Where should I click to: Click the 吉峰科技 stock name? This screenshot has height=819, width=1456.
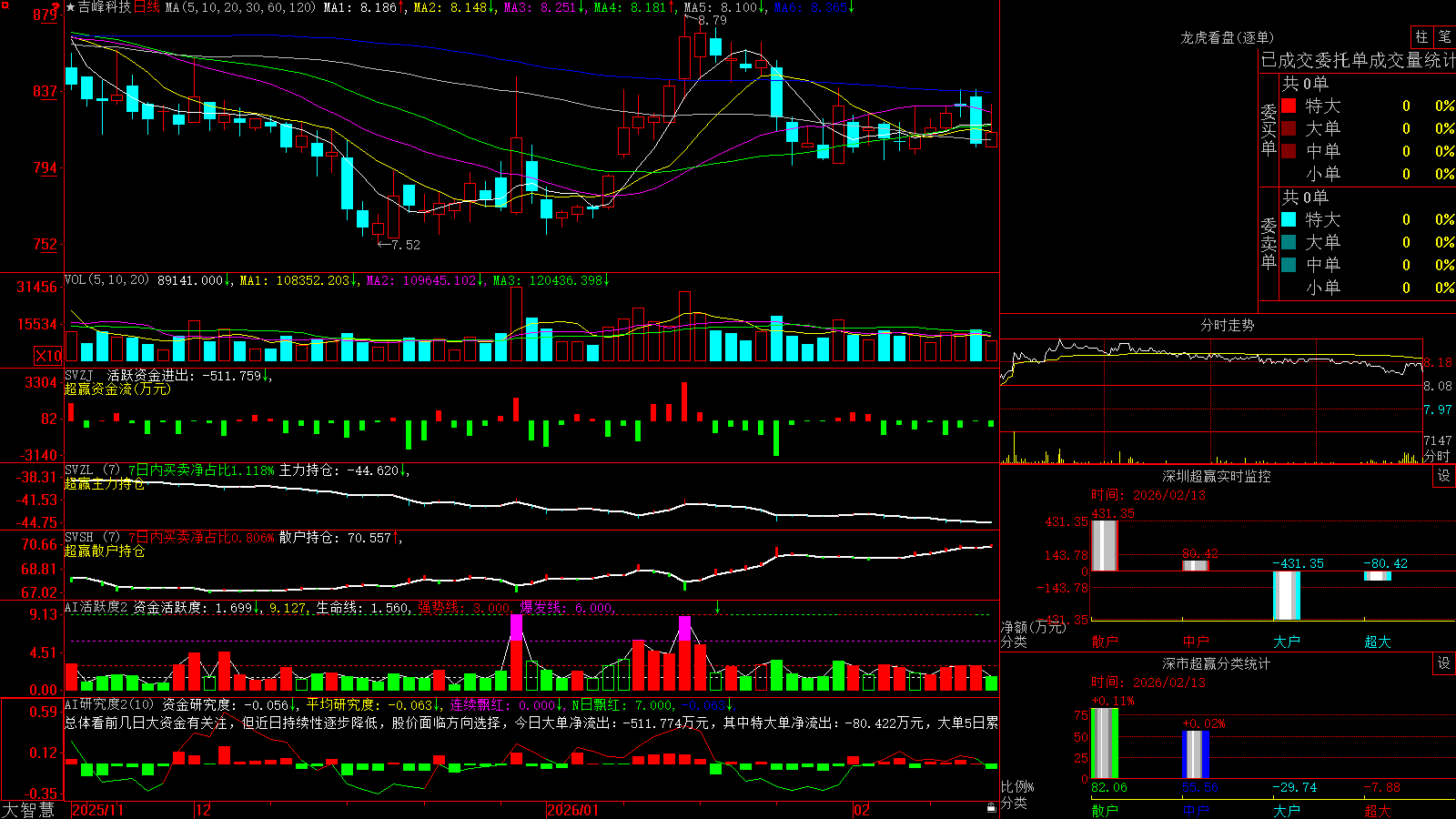pyautogui.click(x=104, y=7)
